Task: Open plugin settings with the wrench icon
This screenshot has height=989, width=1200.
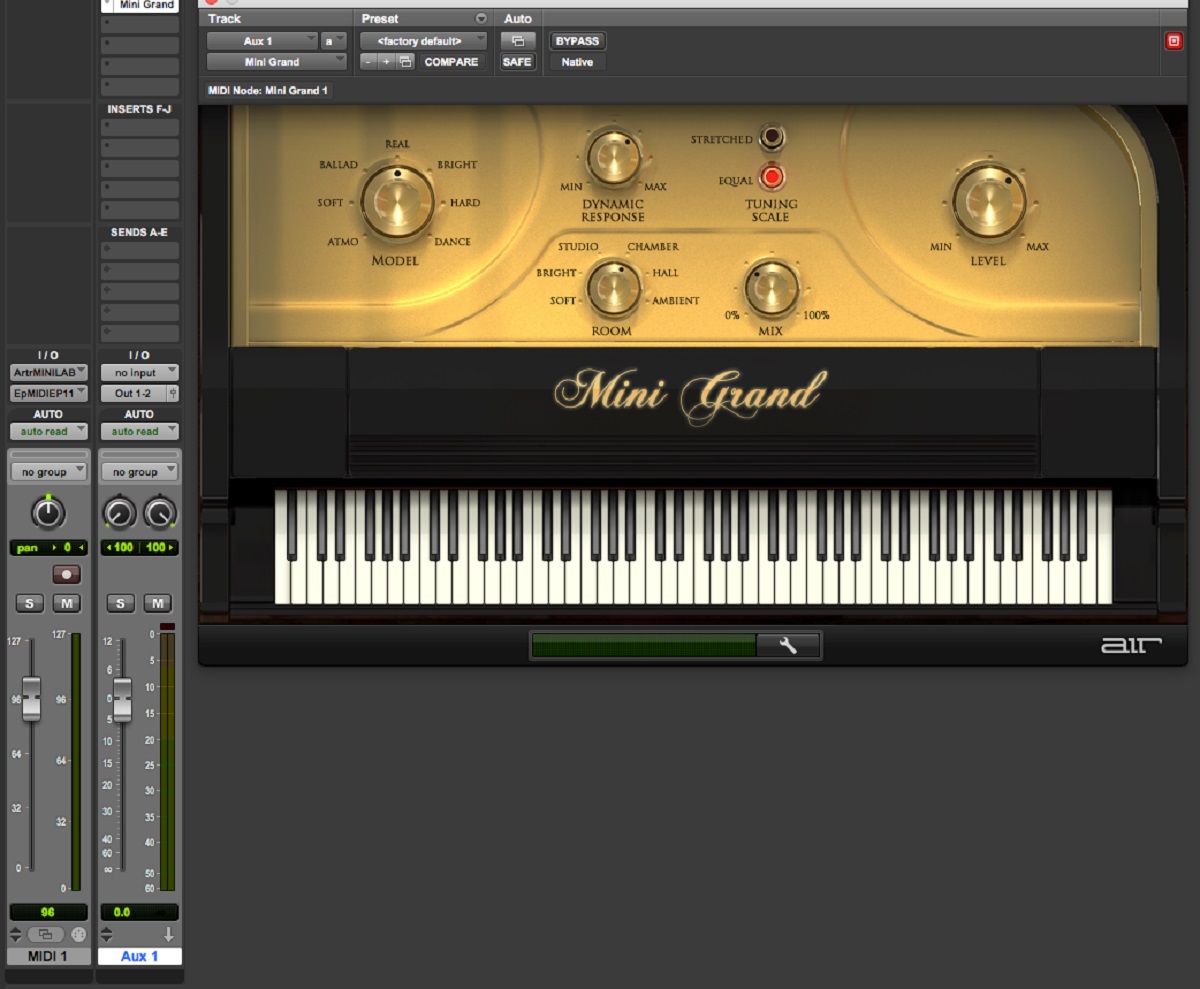Action: [x=789, y=644]
